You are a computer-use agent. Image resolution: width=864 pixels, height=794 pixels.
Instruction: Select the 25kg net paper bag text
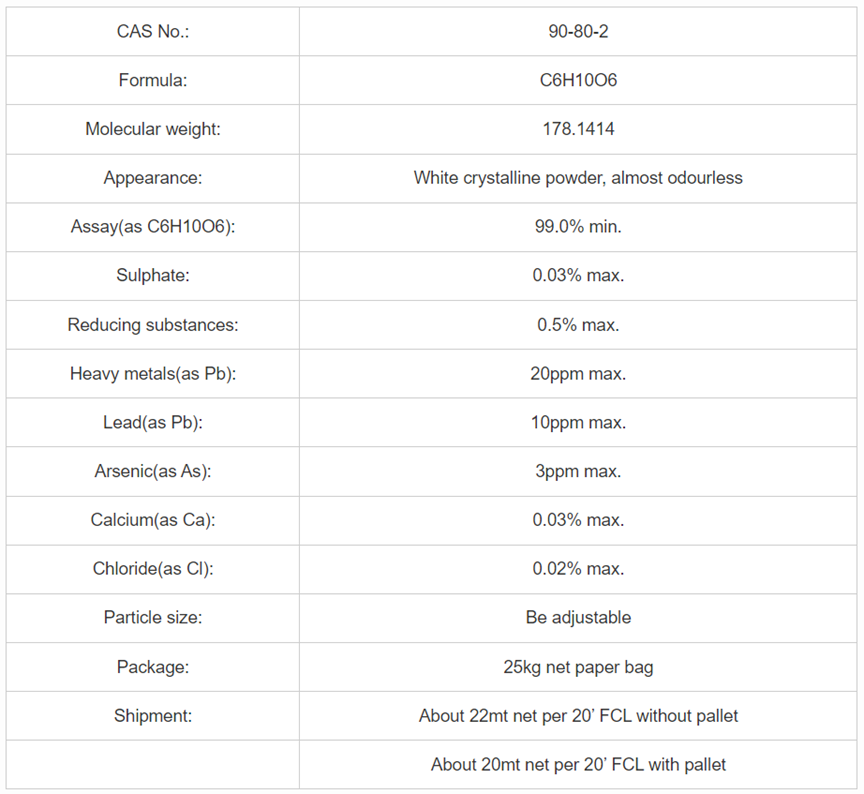578,667
